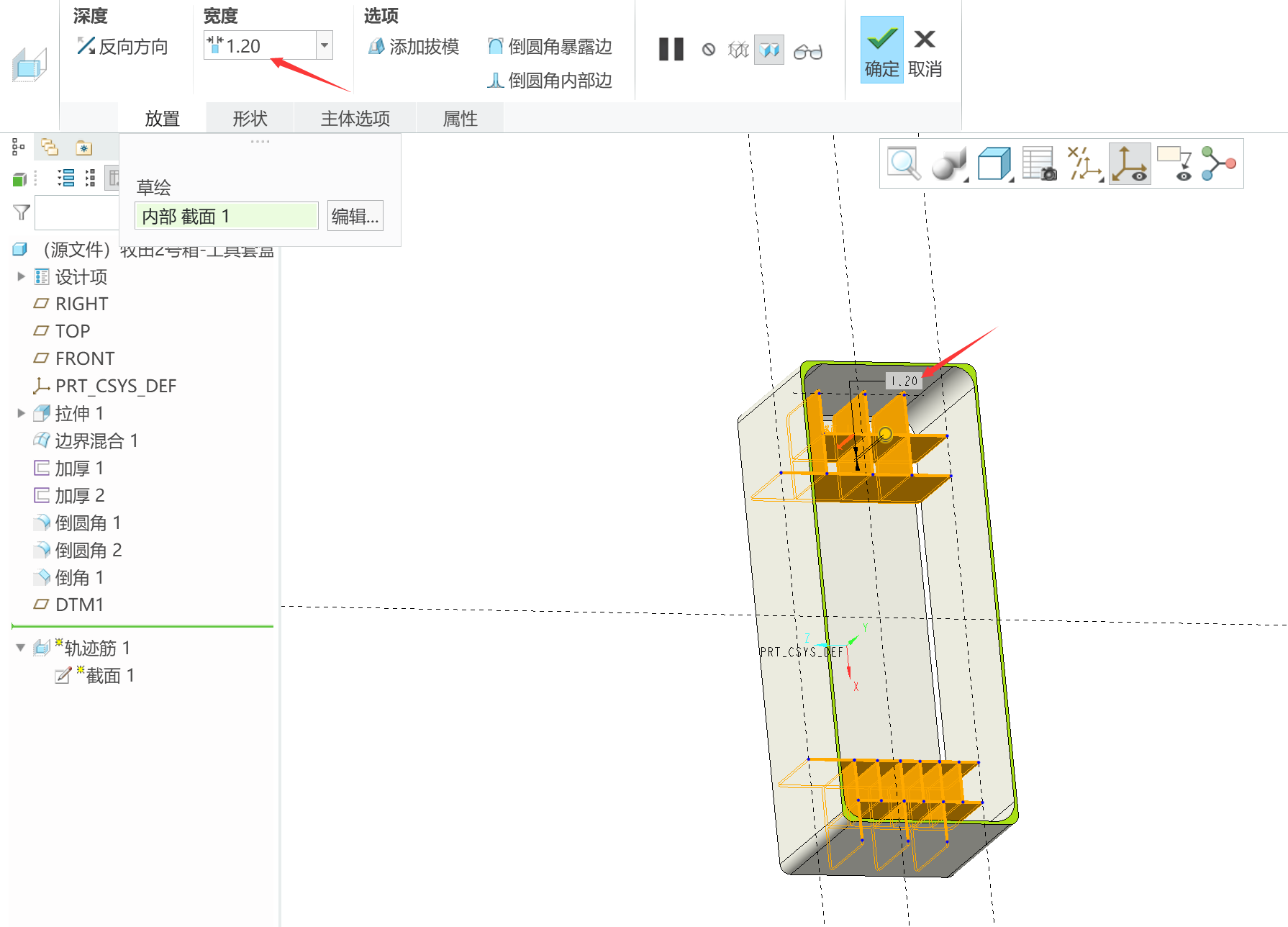Viewport: 1288px width, 927px height.
Task: Open the 放置 (Placement) tab
Action: pyautogui.click(x=162, y=118)
